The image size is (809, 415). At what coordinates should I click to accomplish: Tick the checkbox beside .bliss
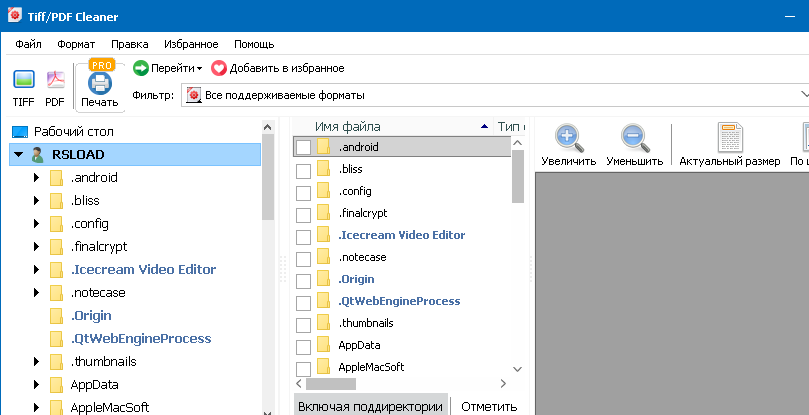coord(304,169)
